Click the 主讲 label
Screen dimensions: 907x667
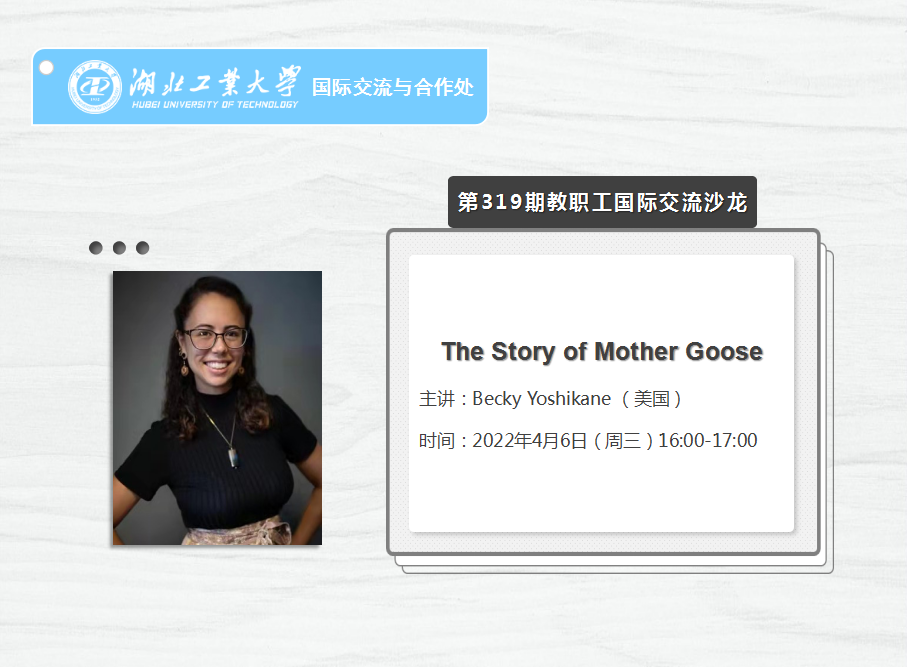437,399
